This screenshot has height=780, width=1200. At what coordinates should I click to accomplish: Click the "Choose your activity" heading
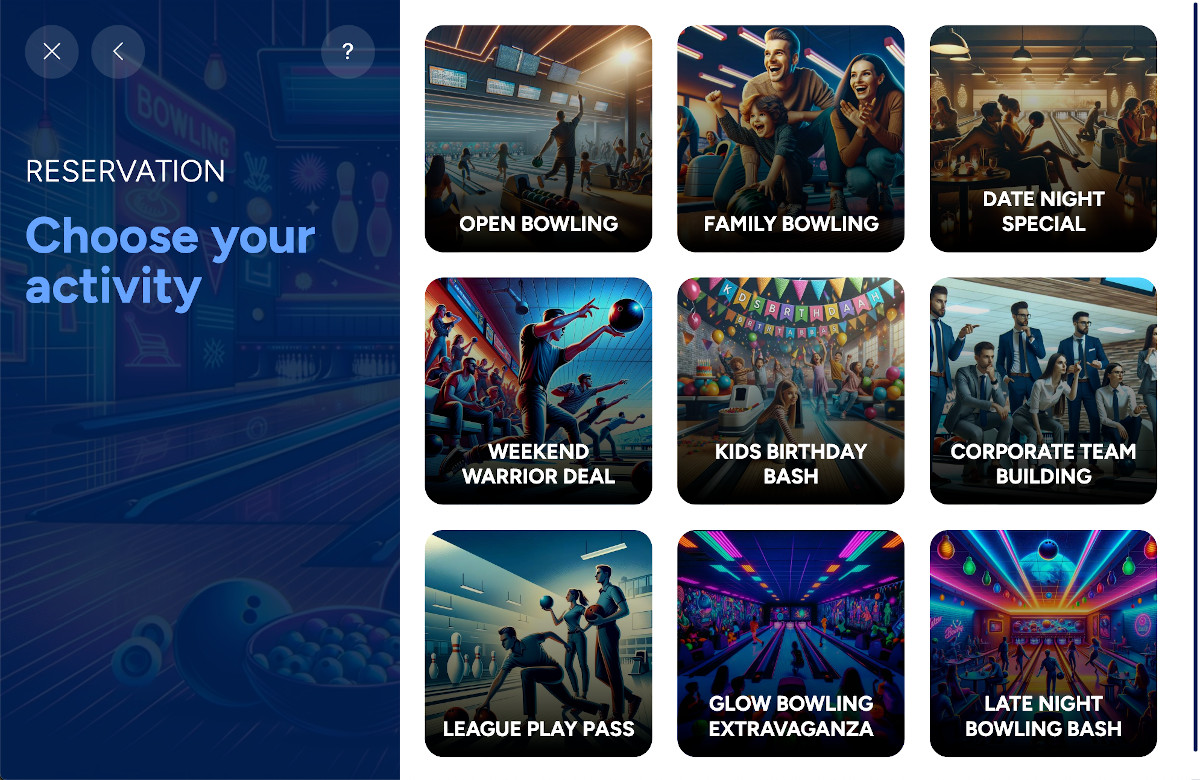170,261
